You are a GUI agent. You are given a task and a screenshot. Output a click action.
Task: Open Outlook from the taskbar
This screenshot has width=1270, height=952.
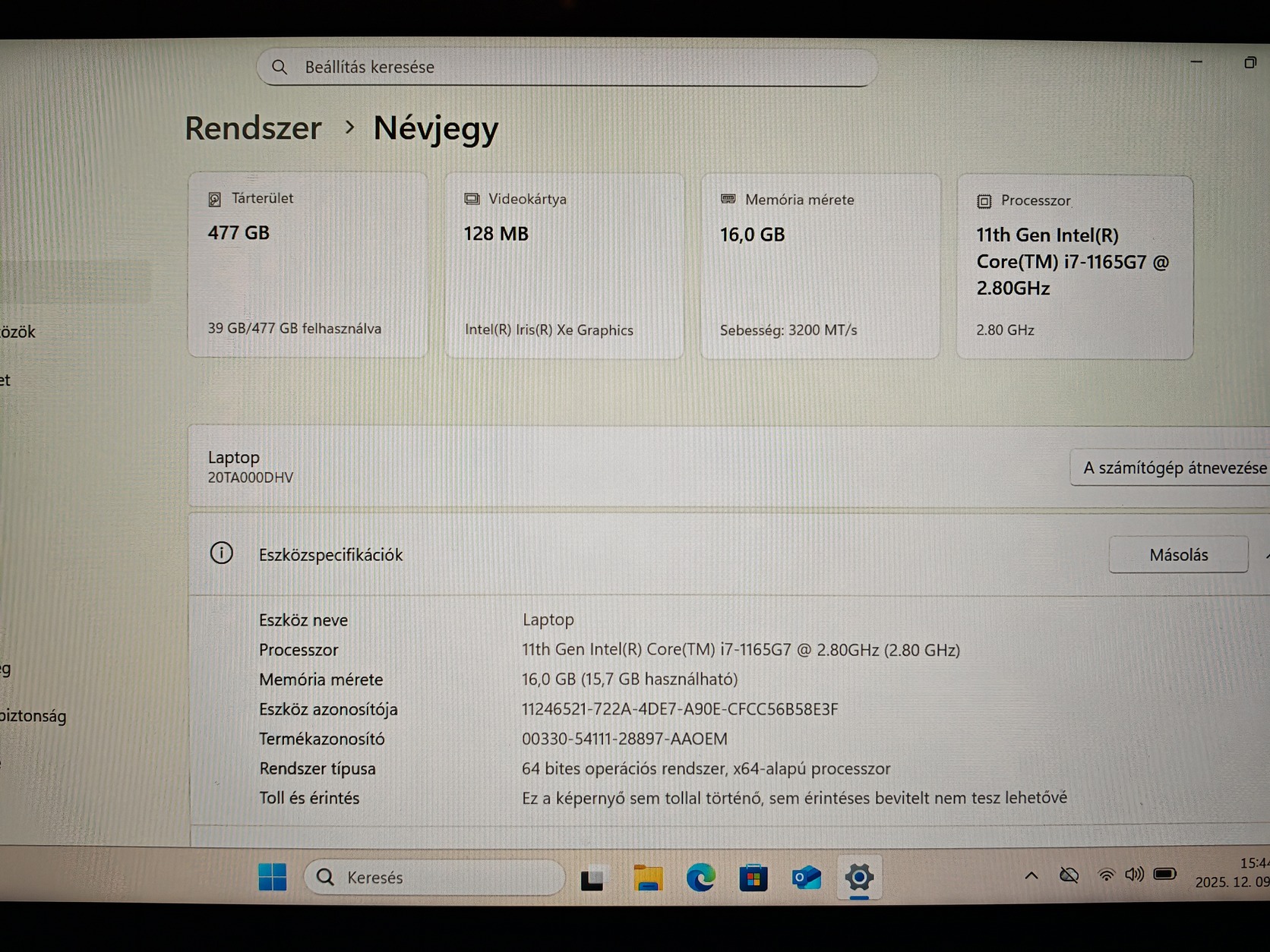click(806, 878)
